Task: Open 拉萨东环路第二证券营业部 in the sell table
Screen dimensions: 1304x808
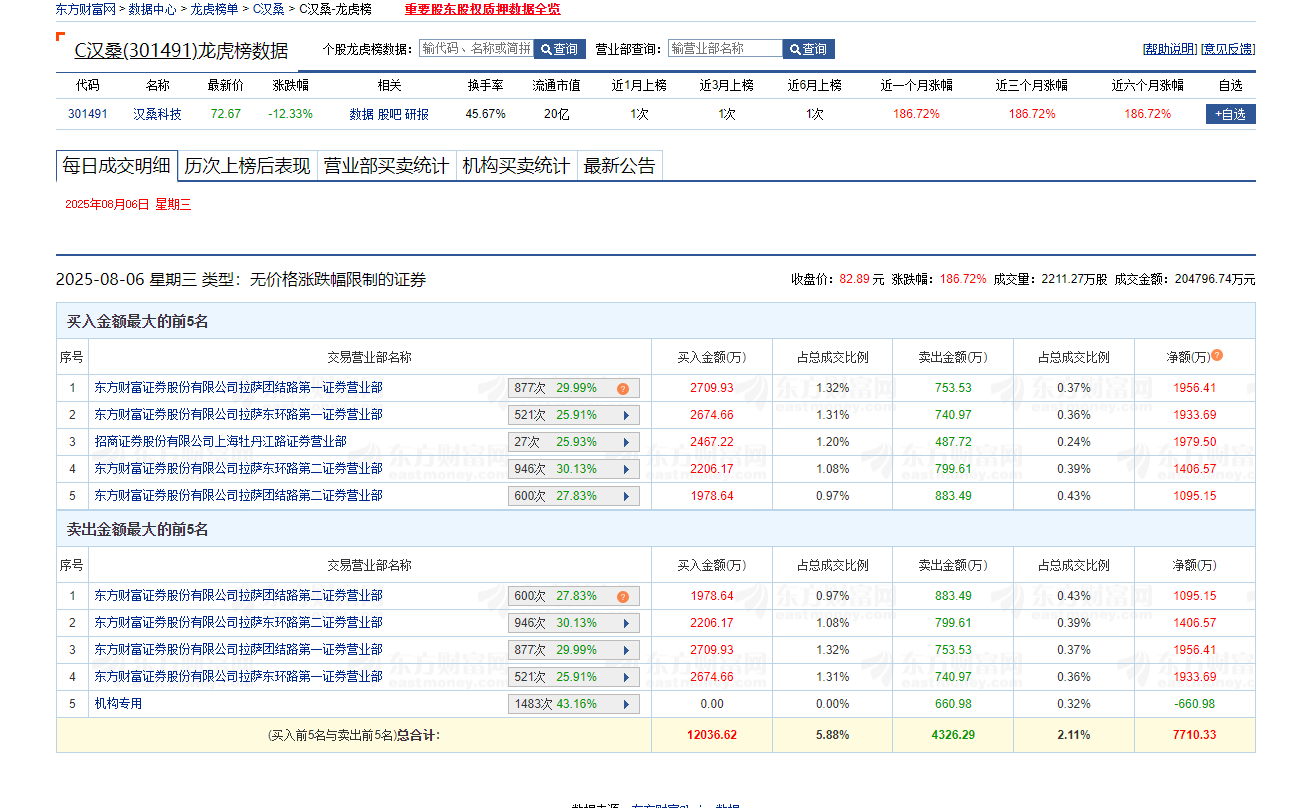Action: click(x=238, y=623)
